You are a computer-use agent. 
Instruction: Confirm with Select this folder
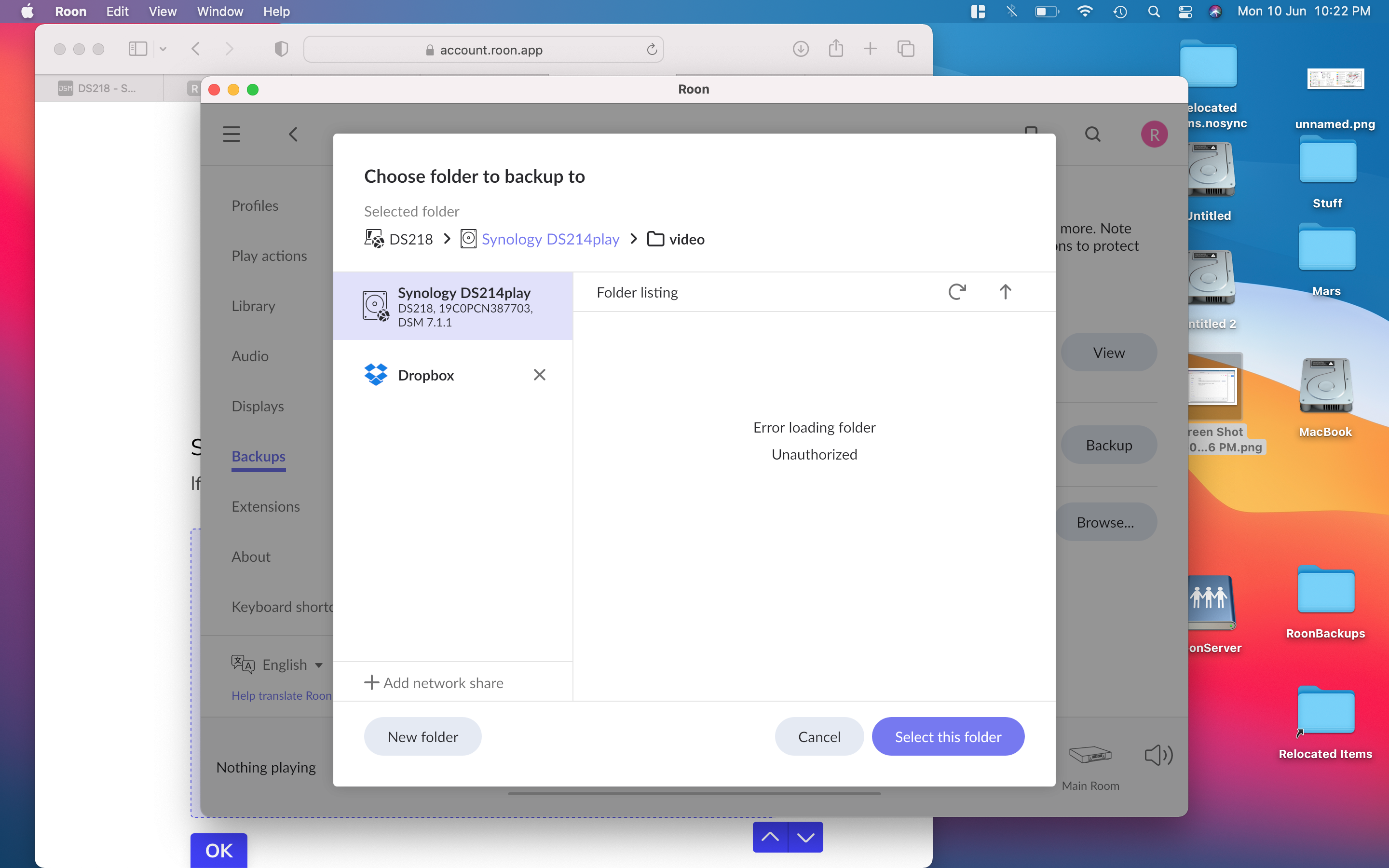948,736
